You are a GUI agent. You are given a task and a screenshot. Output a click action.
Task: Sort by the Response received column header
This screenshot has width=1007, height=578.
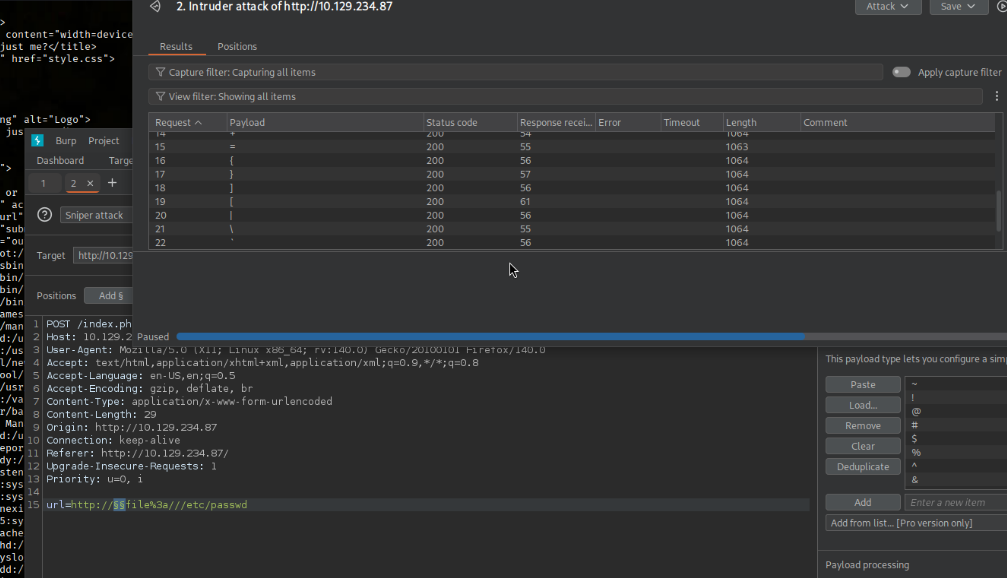556,122
